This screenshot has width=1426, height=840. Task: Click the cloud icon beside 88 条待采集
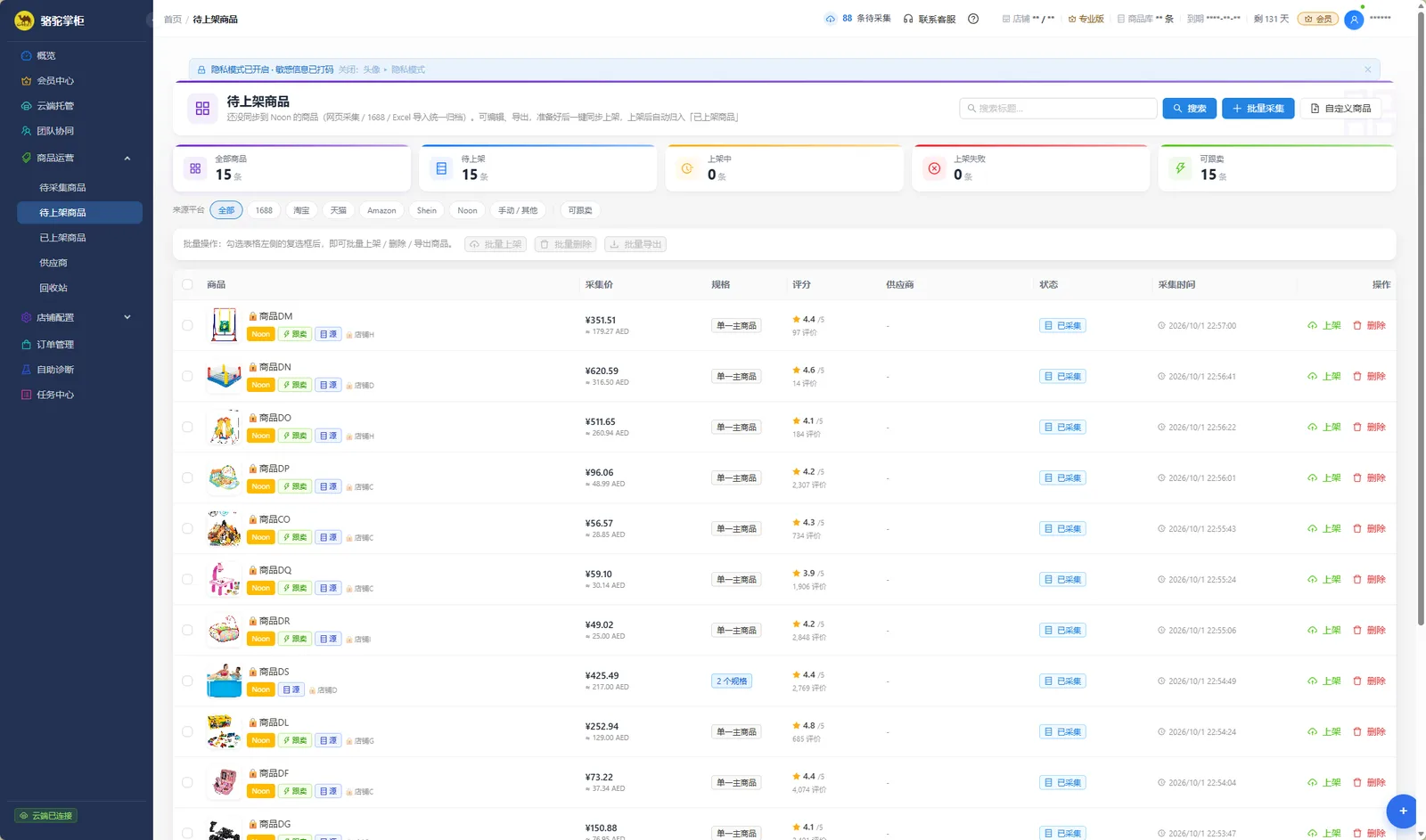pyautogui.click(x=831, y=19)
